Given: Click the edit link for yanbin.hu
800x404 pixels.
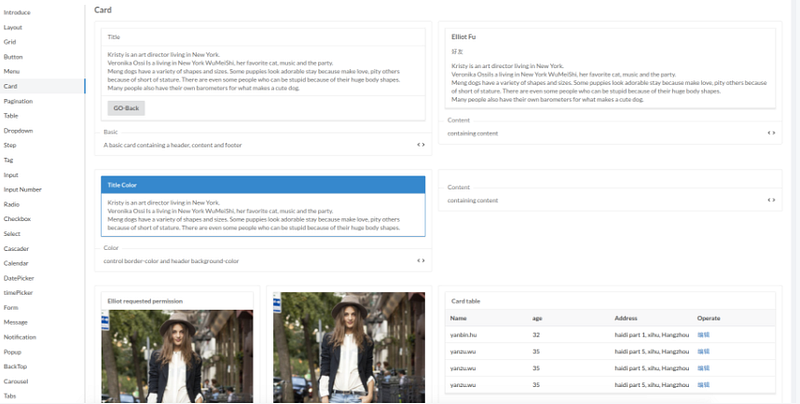Looking at the screenshot, I should (703, 335).
